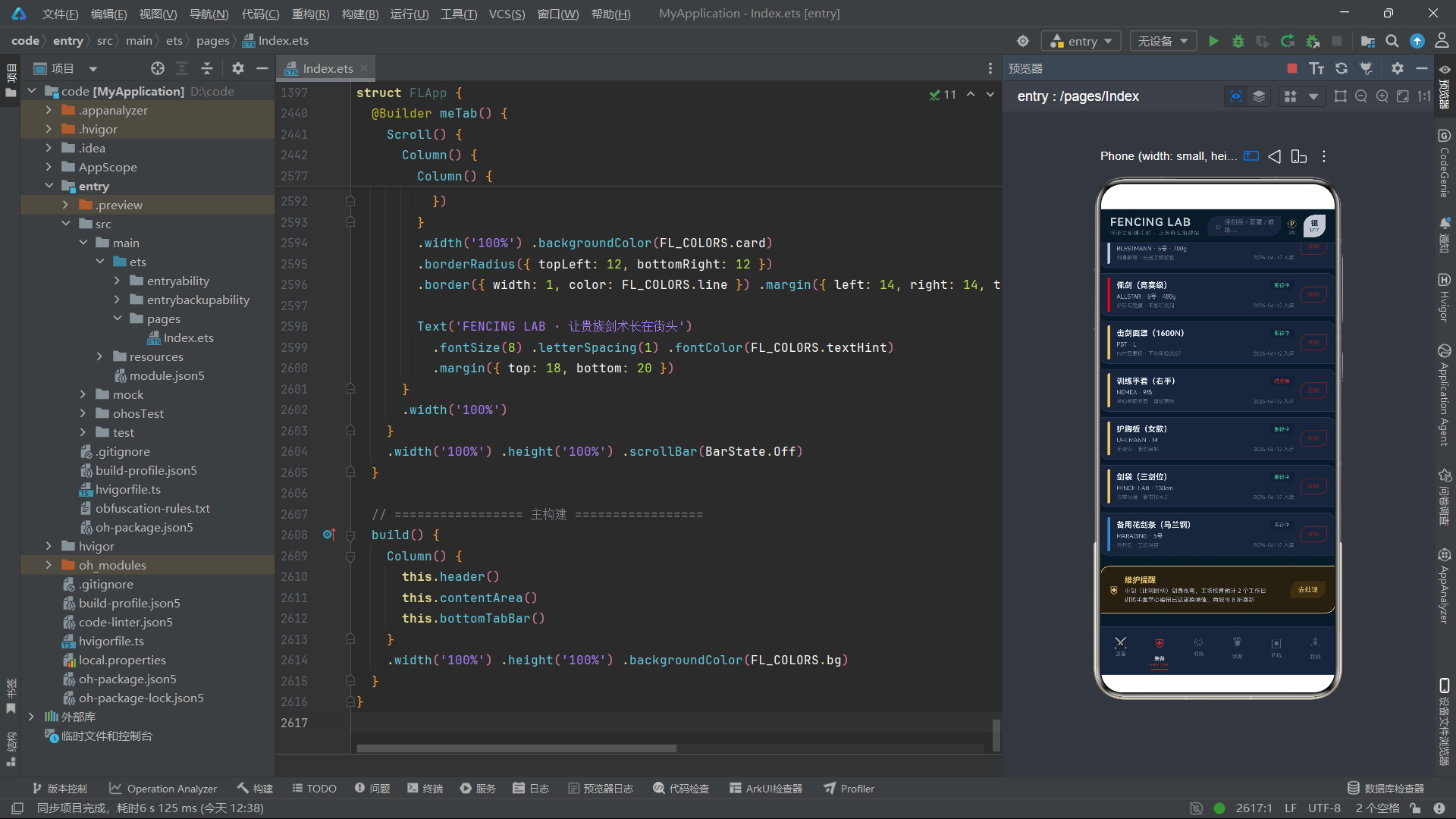Expand the 外部库 node

pos(31,717)
